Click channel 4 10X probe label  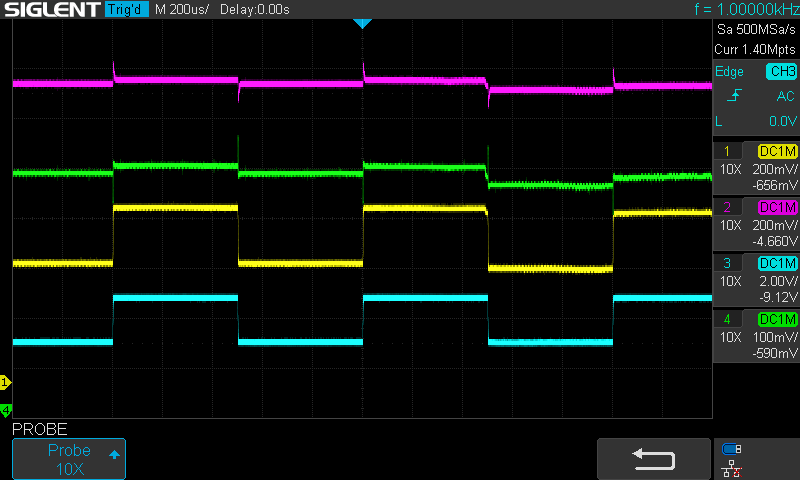pos(730,338)
